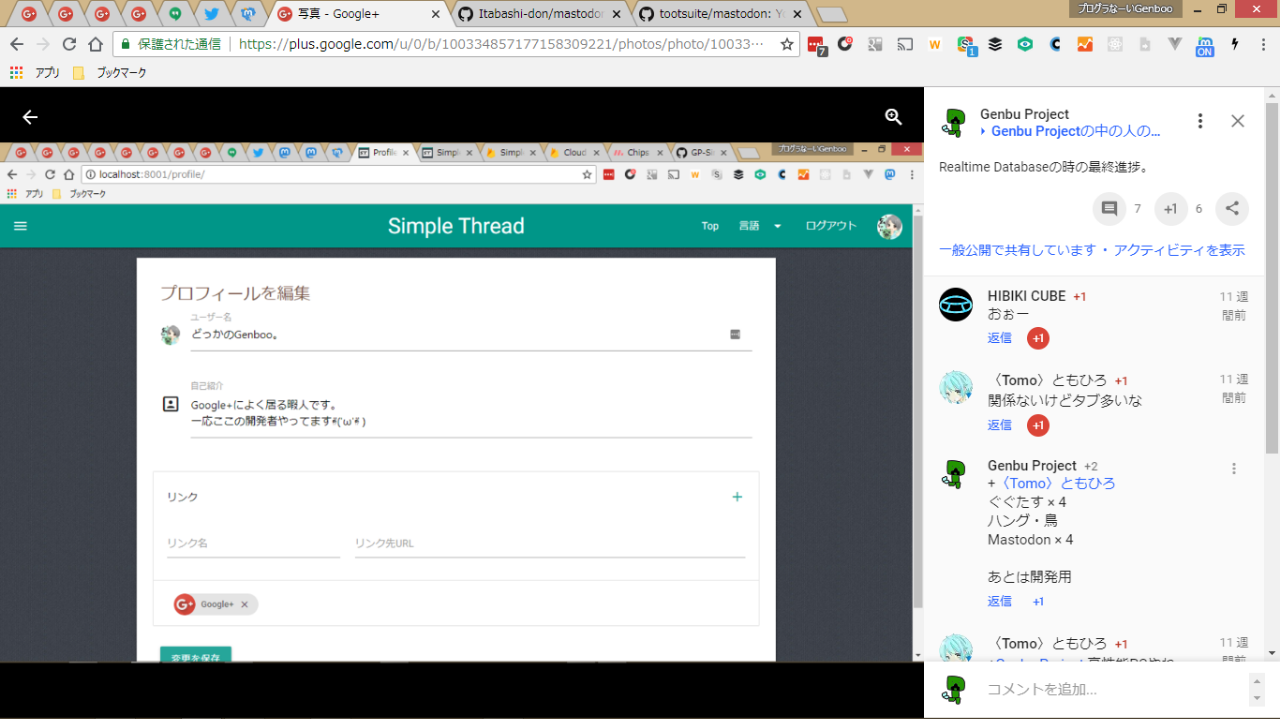Click the lightning bolt extension icon

click(1235, 44)
